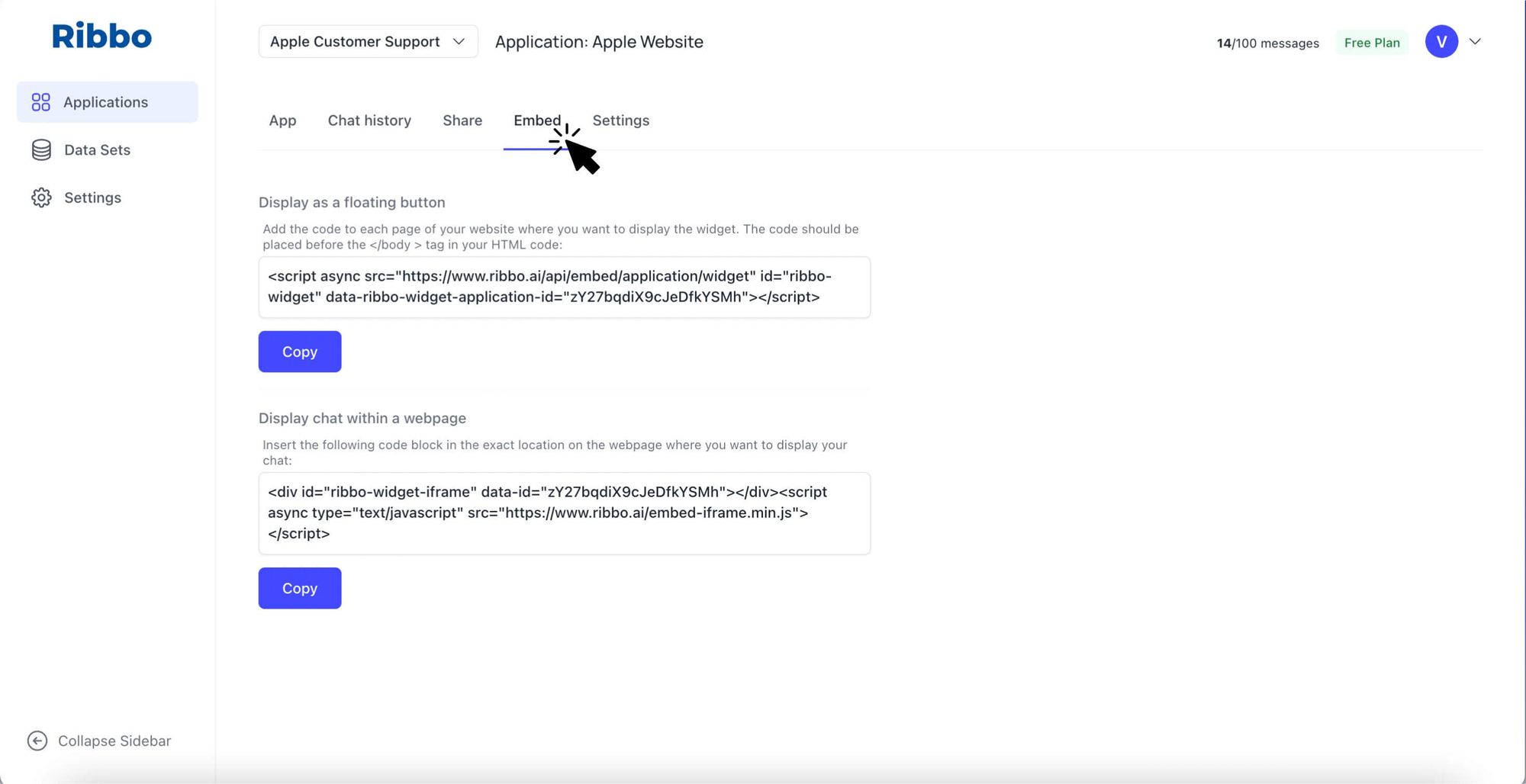Image resolution: width=1526 pixels, height=784 pixels.
Task: Select the Embed tab
Action: coord(537,120)
